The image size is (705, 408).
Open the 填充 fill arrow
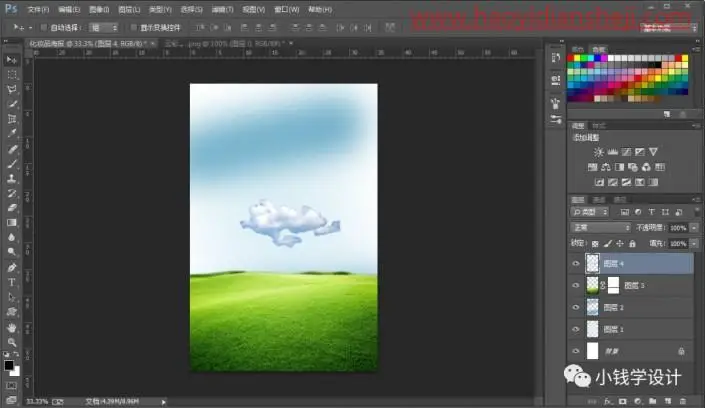pos(694,244)
